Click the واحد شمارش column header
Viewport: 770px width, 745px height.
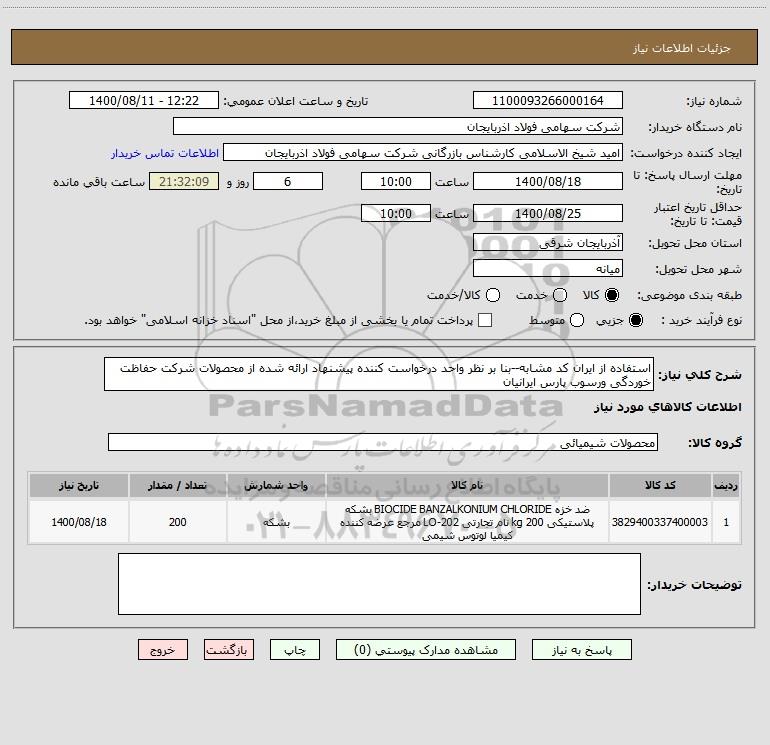click(x=276, y=485)
